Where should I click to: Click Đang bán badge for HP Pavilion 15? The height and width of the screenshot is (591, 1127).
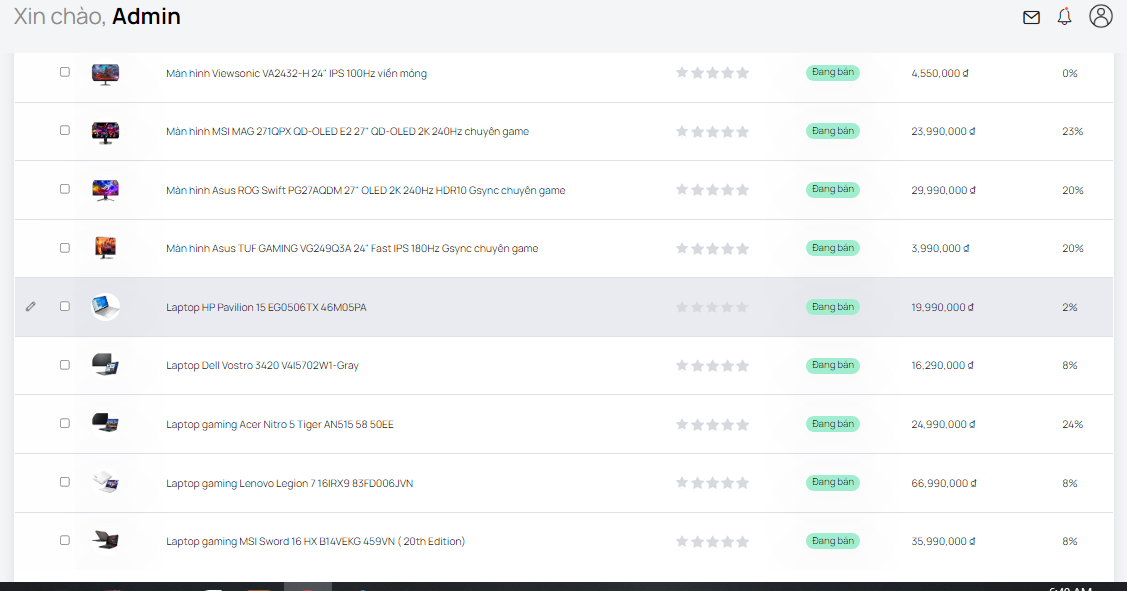tap(832, 307)
